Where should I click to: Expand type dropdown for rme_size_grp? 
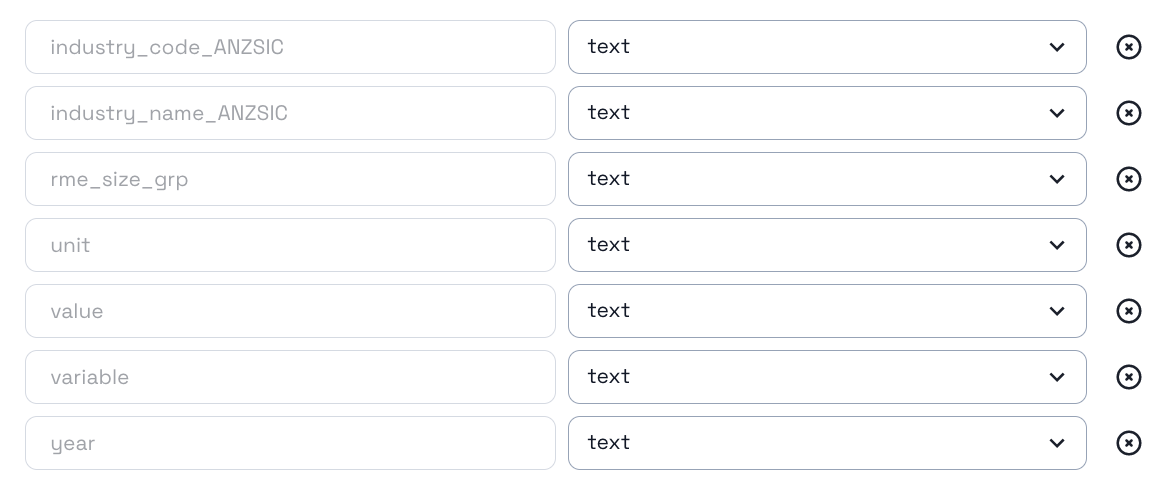pos(826,179)
